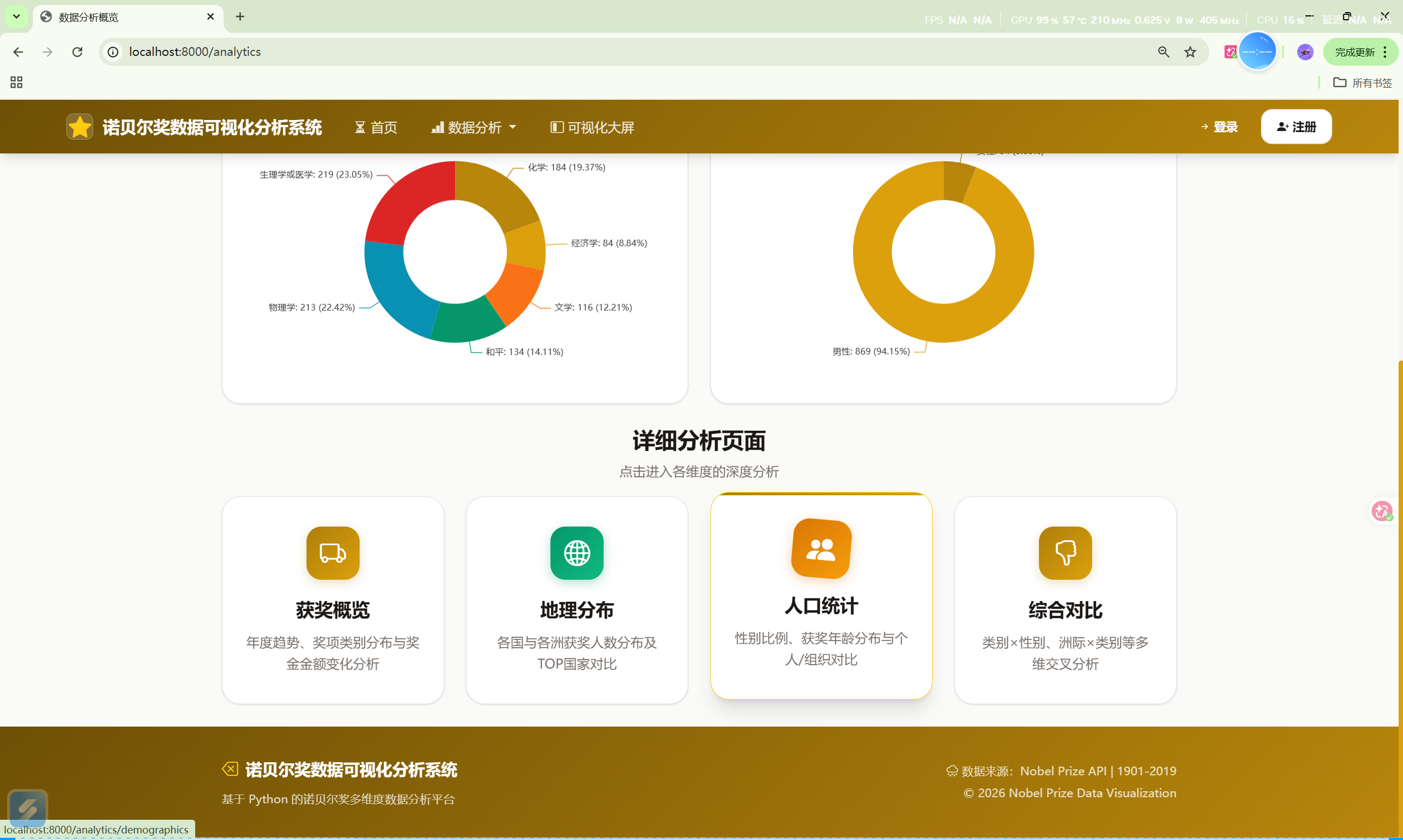1403x840 pixels.
Task: Click the browser zoom magnifier icon
Action: [1163, 52]
